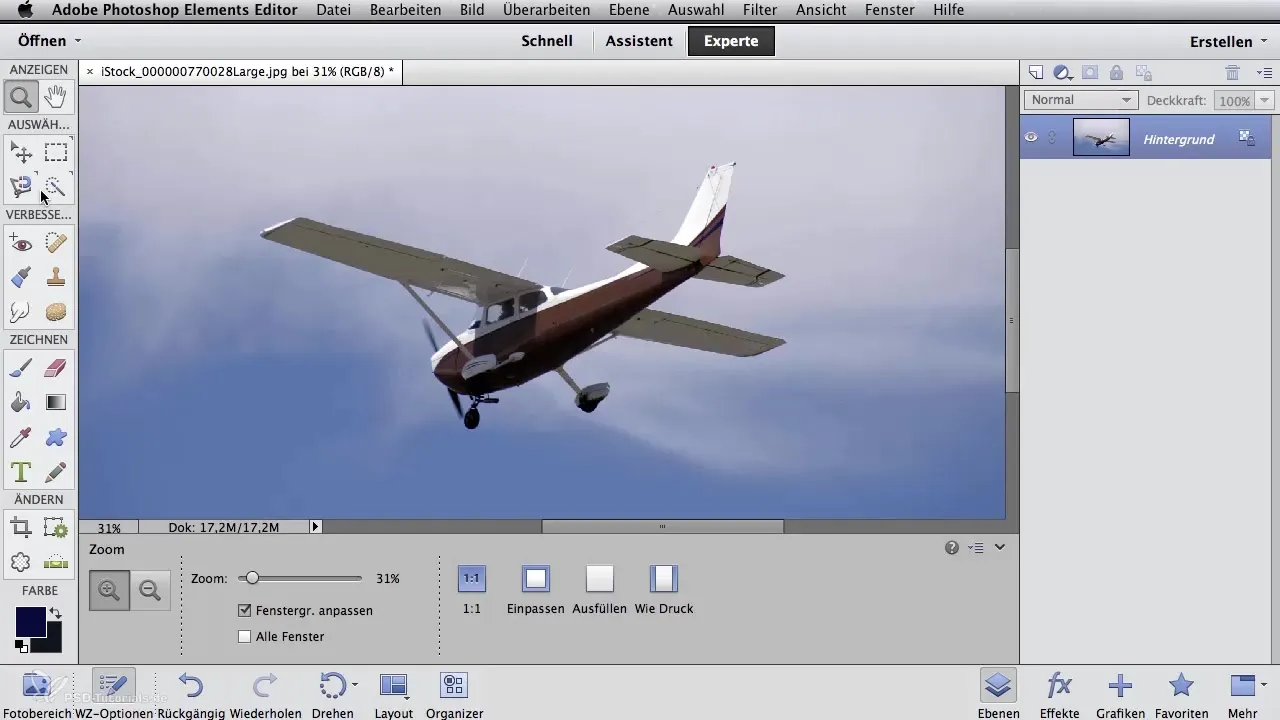Image resolution: width=1280 pixels, height=720 pixels.
Task: Select the Recompose tool
Action: [x=56, y=528]
